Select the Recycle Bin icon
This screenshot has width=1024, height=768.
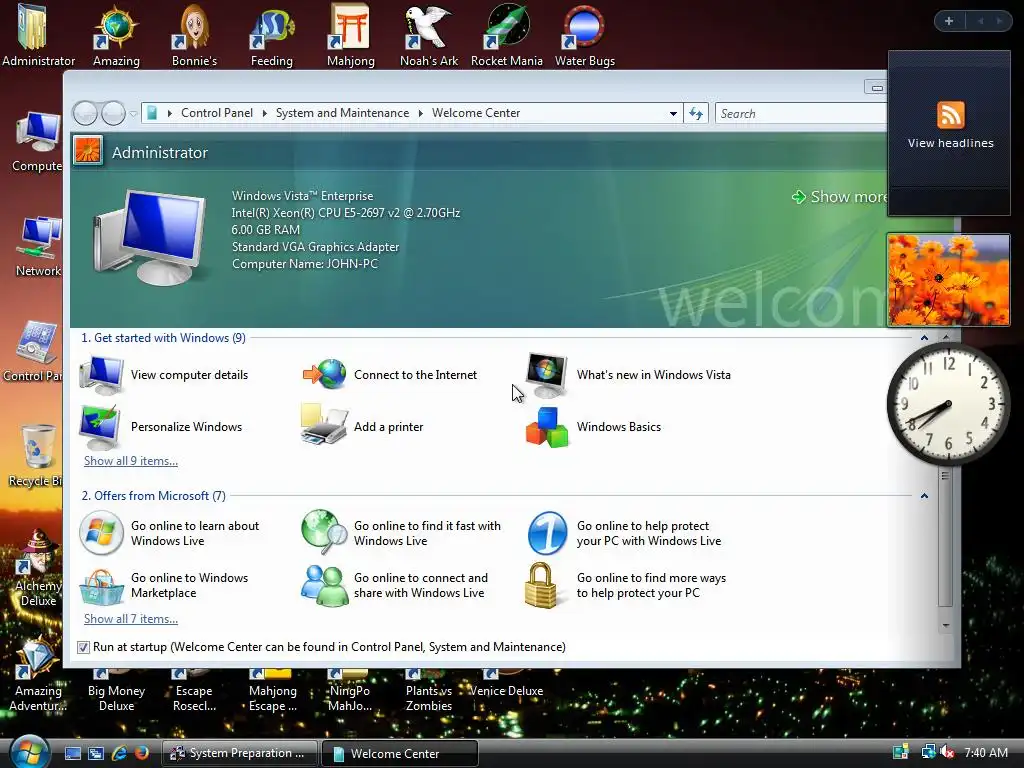36,456
